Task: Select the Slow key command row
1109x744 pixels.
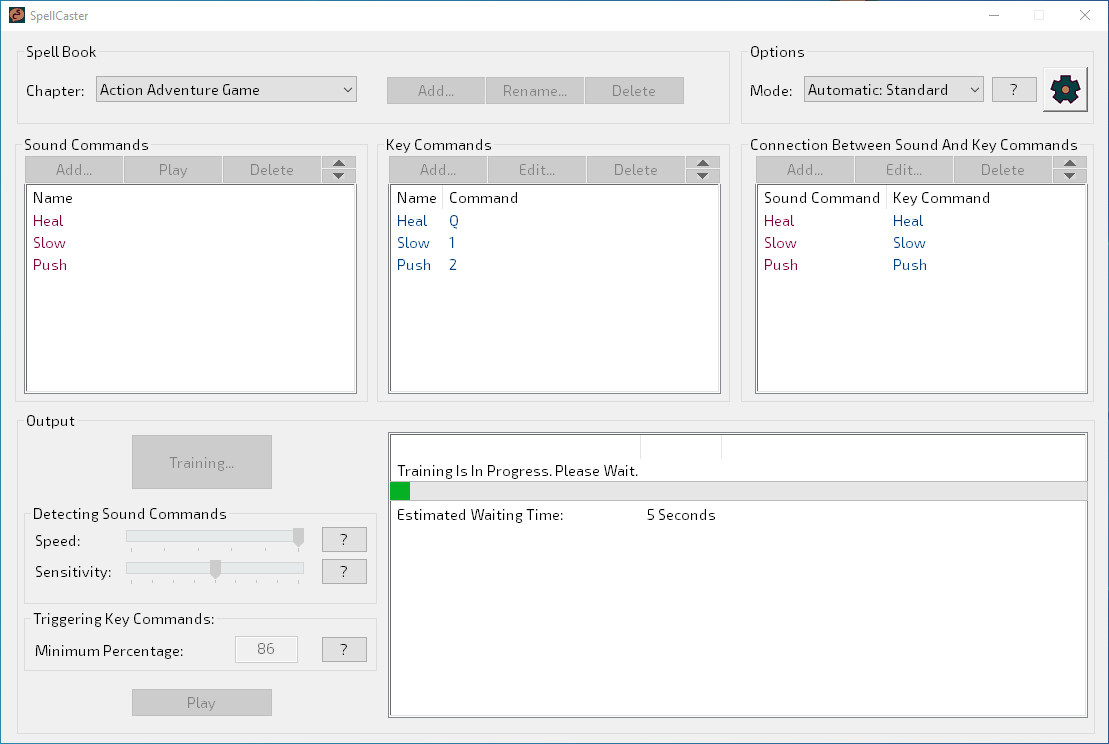Action: tap(413, 243)
